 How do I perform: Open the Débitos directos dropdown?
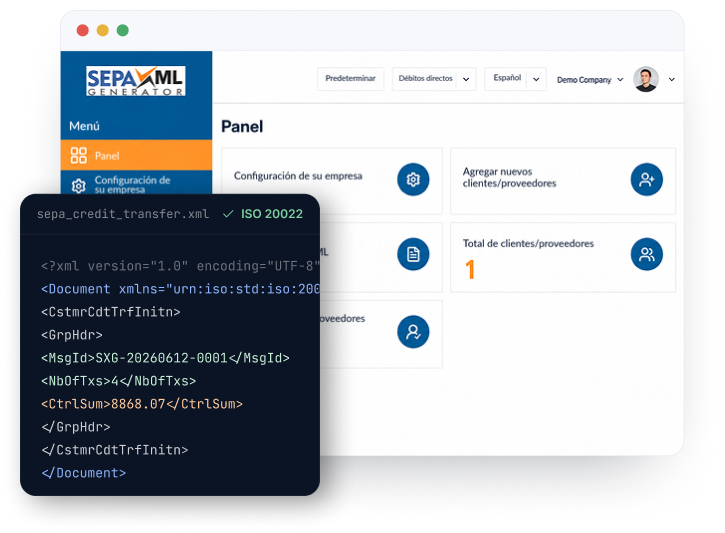coord(434,79)
